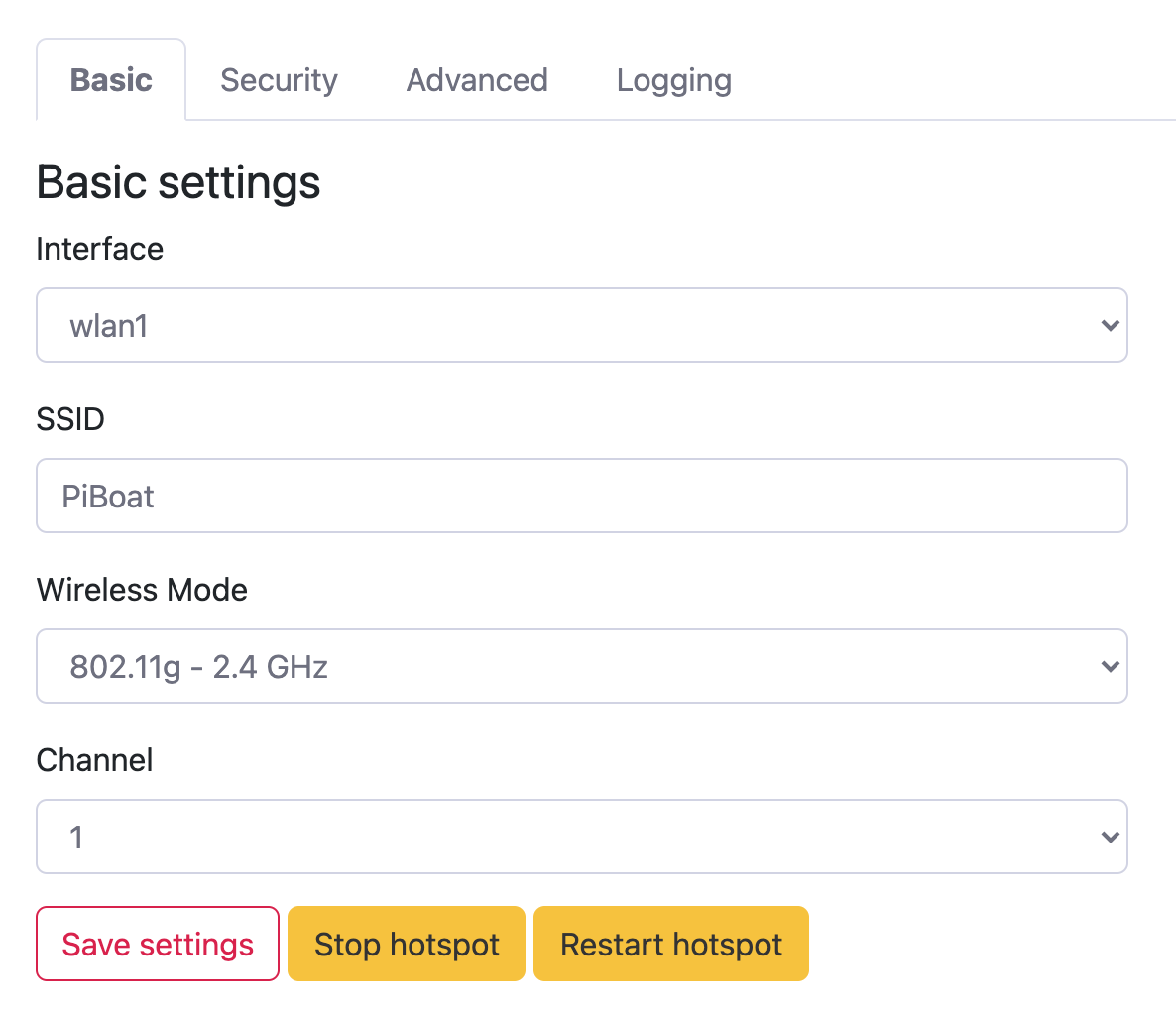Image resolution: width=1176 pixels, height=1011 pixels.
Task: Click the Interface field label
Action: [99, 249]
